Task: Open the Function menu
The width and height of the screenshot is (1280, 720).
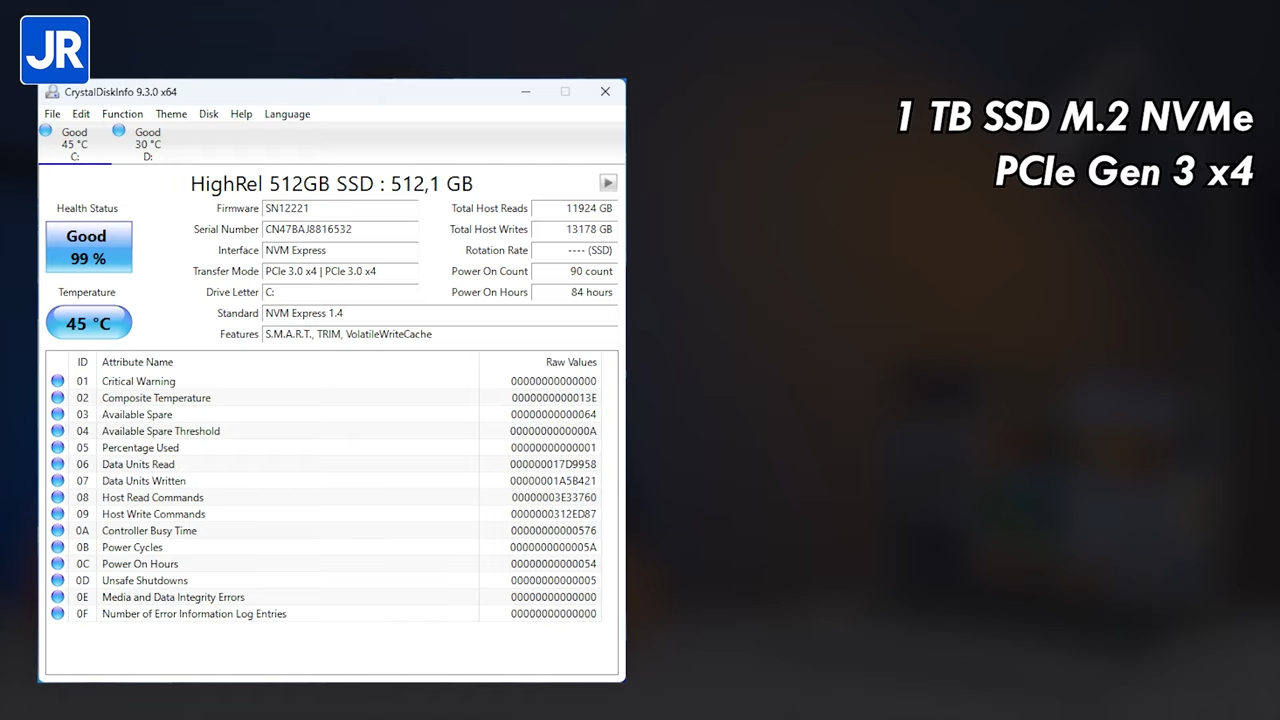Action: (x=122, y=114)
